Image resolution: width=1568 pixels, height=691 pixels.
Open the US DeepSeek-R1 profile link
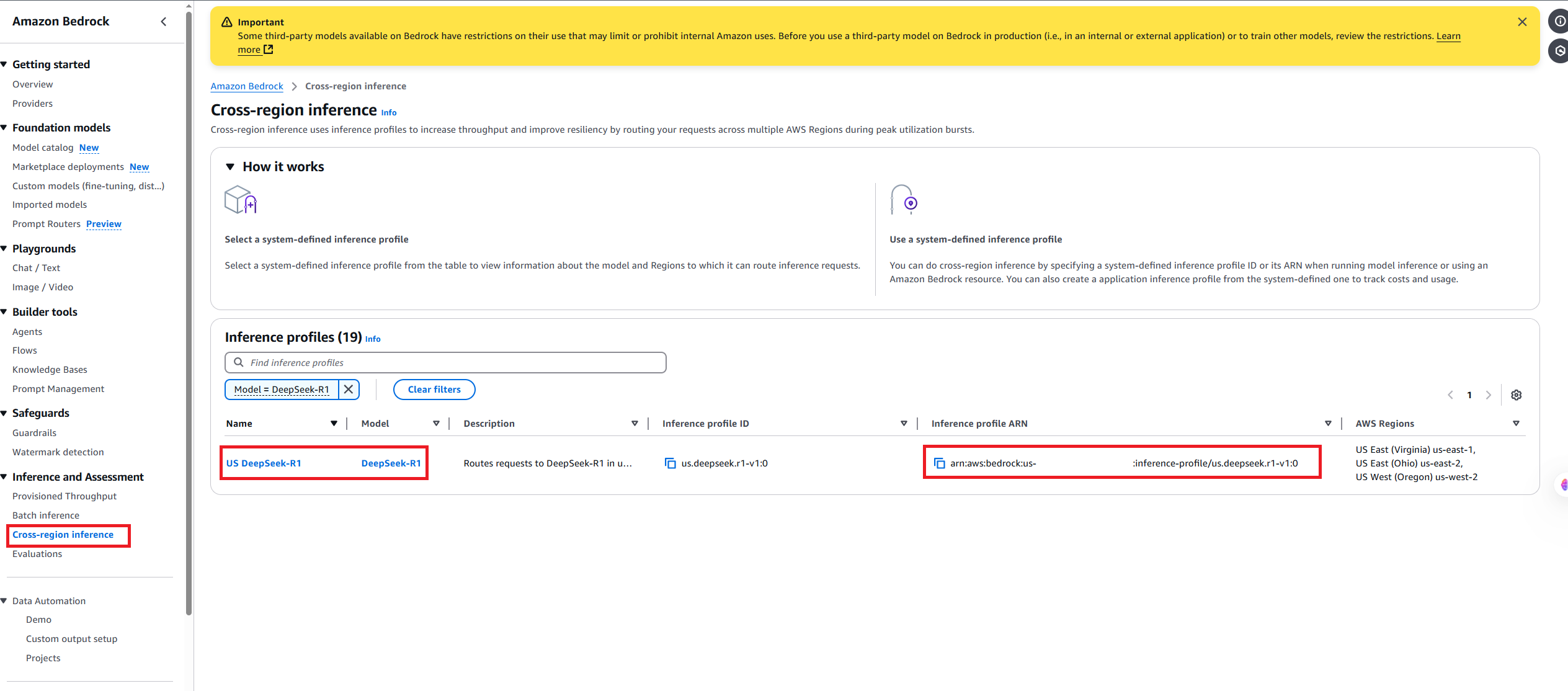coord(264,463)
